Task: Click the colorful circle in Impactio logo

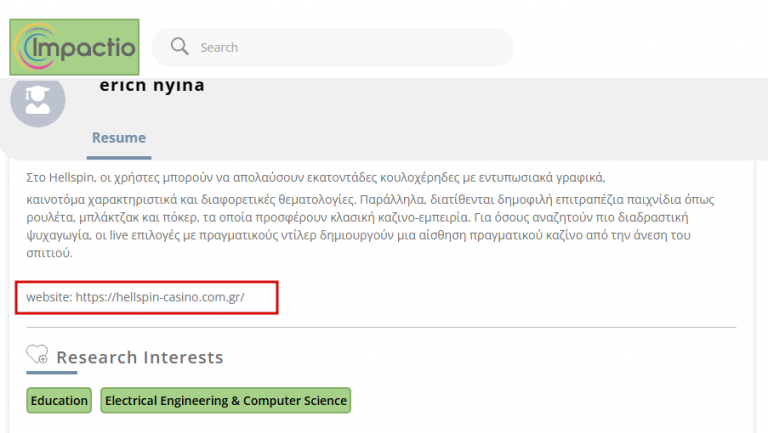Action: [29, 45]
